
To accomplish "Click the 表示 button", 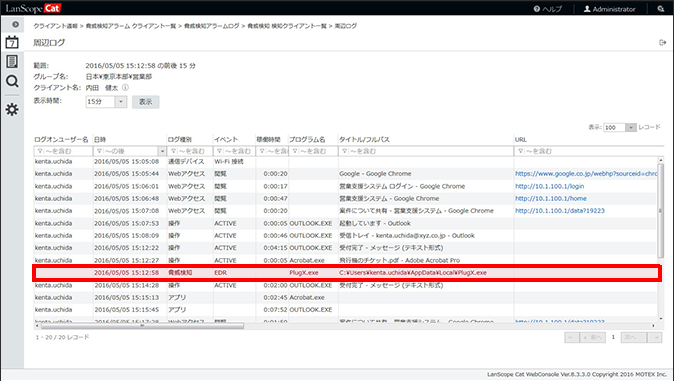I will (146, 102).
